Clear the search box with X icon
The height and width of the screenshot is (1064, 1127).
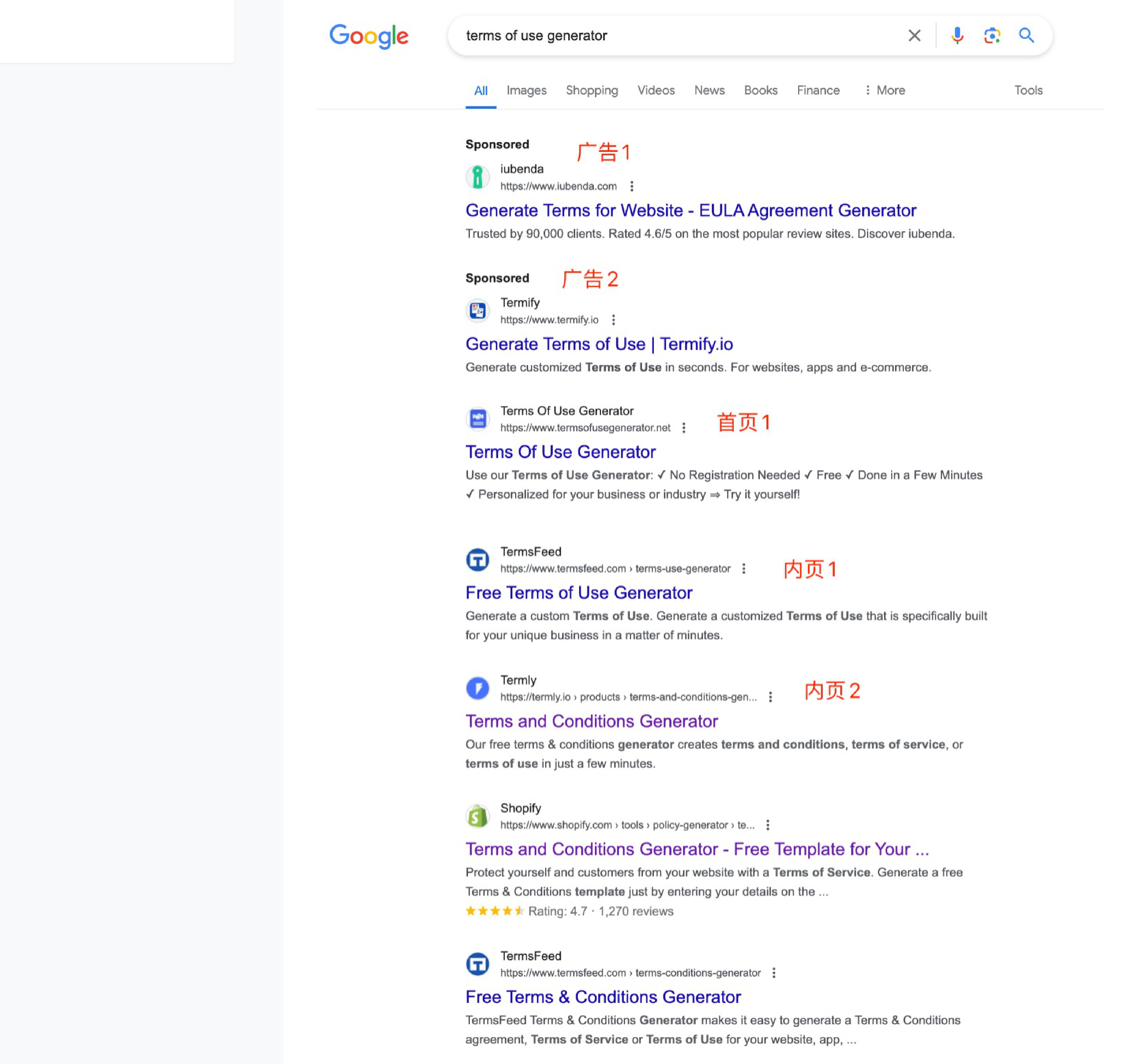tap(914, 36)
